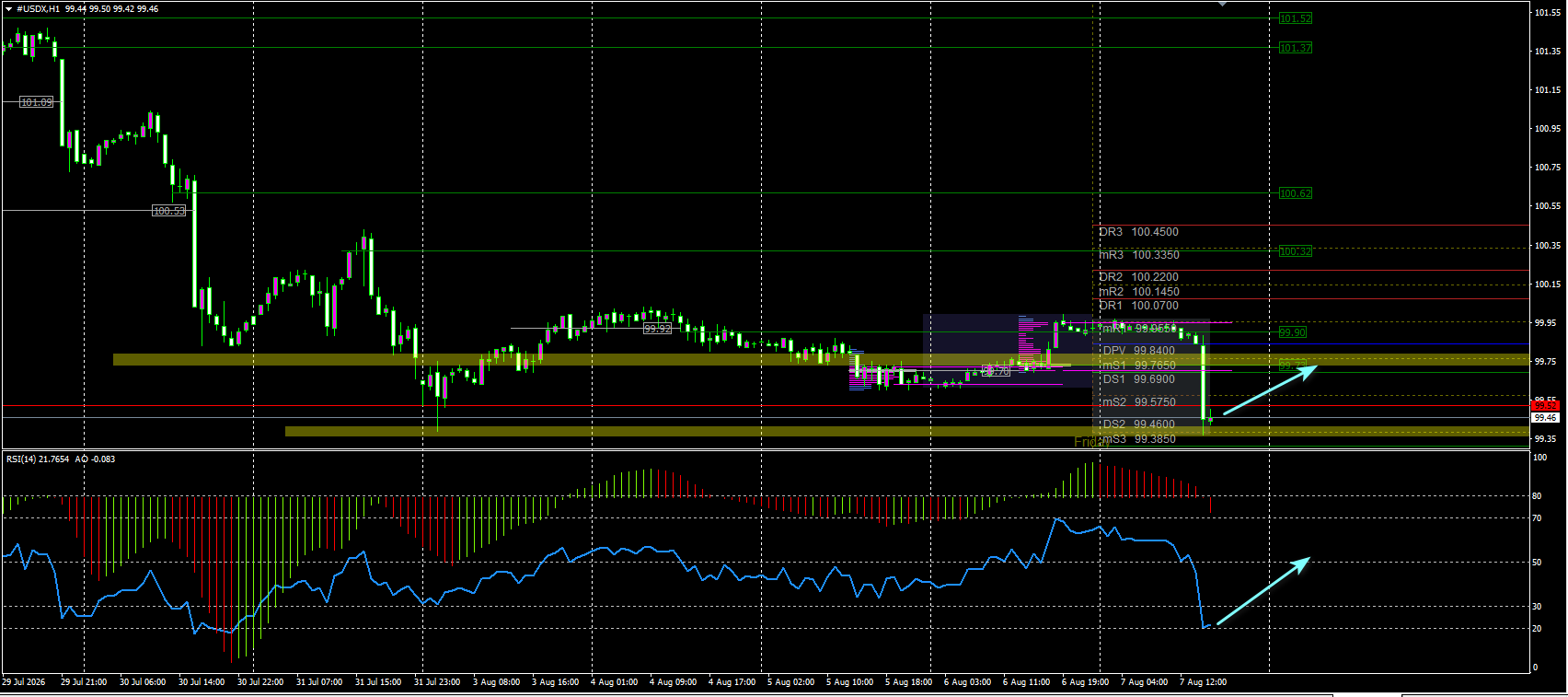Select the DS2 99.4600 pivot label

coord(1138,424)
